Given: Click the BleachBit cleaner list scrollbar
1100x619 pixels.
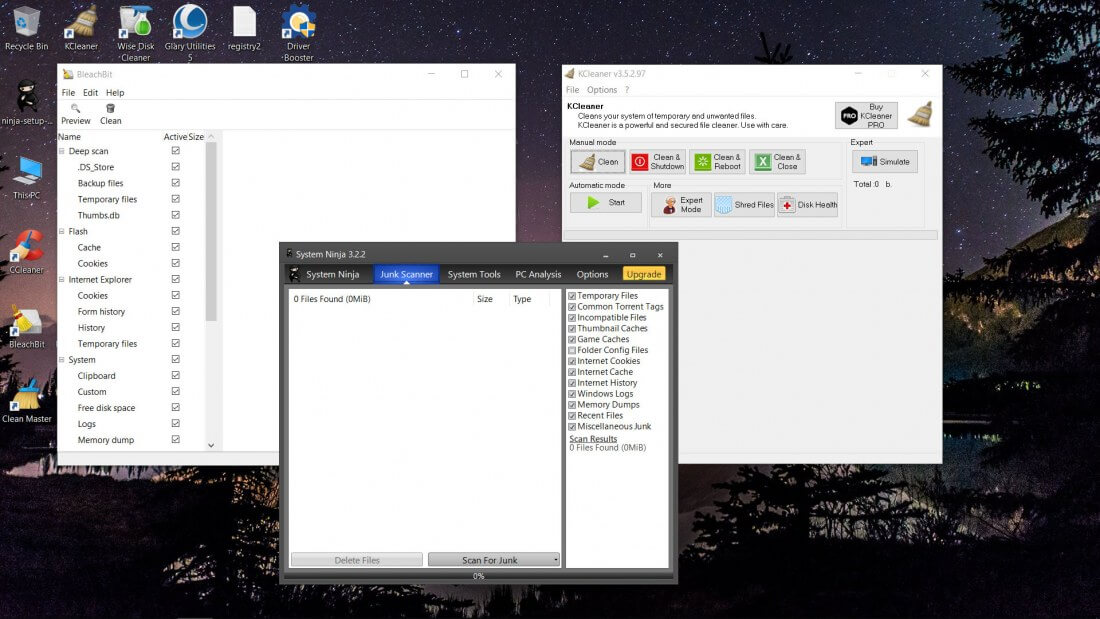Looking at the screenshot, I should pyautogui.click(x=210, y=230).
